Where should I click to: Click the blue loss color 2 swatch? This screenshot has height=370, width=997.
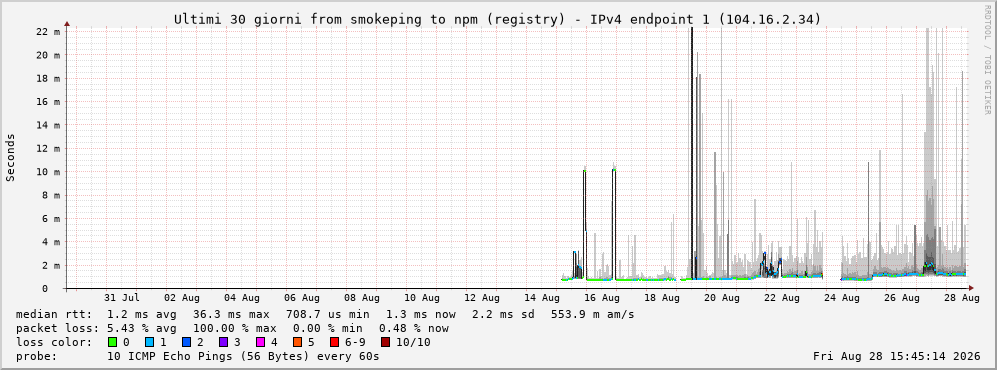pos(186,343)
